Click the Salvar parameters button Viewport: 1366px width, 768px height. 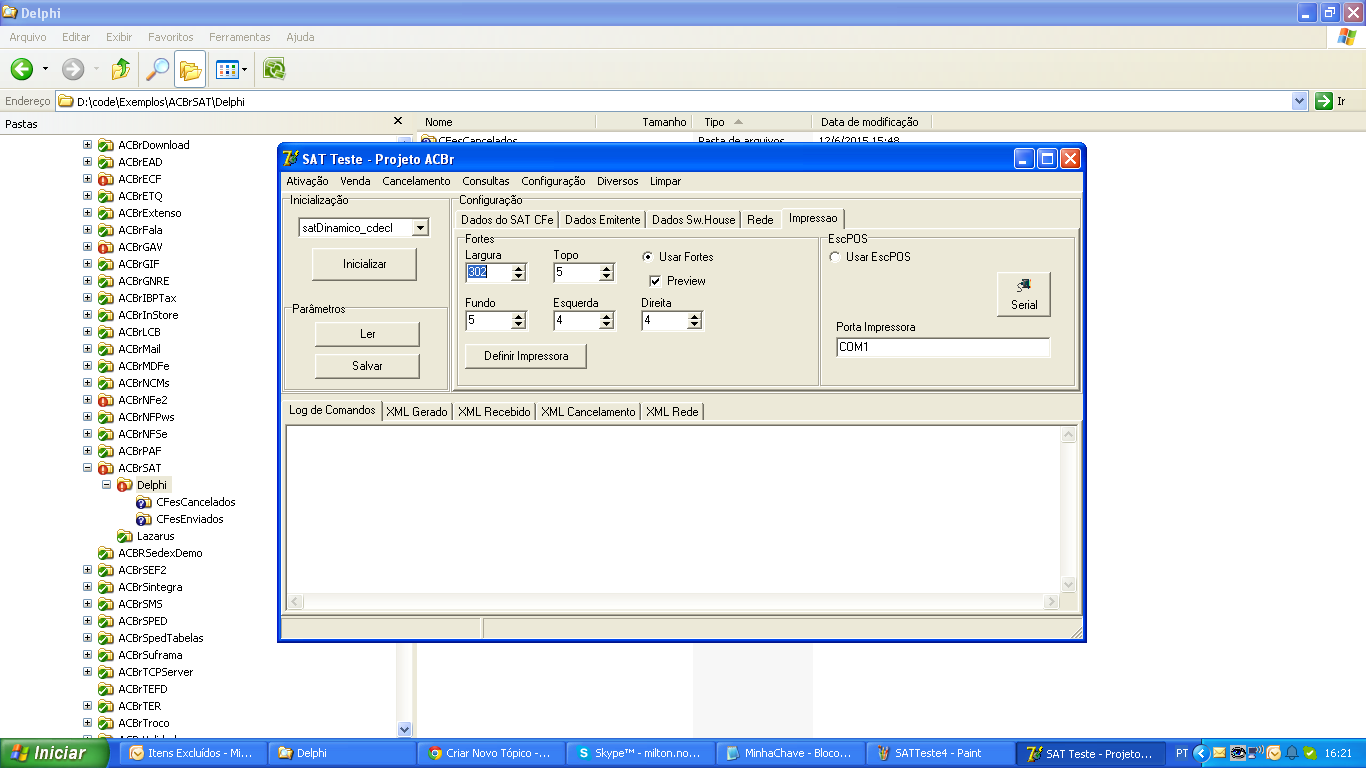[x=367, y=366]
